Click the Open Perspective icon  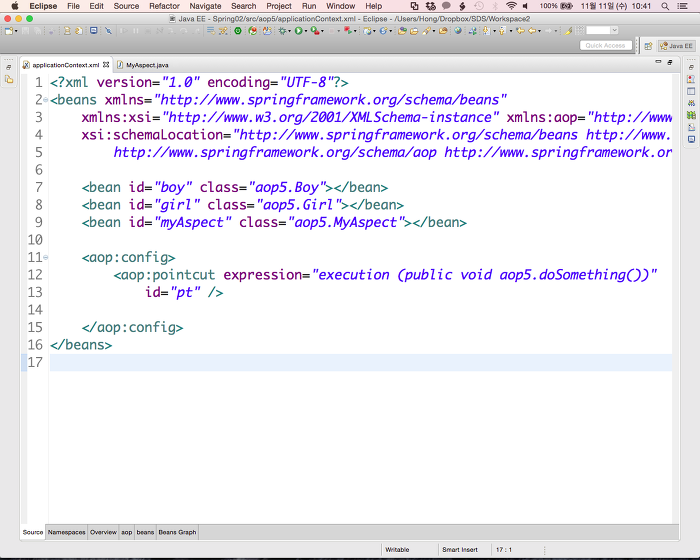click(649, 46)
